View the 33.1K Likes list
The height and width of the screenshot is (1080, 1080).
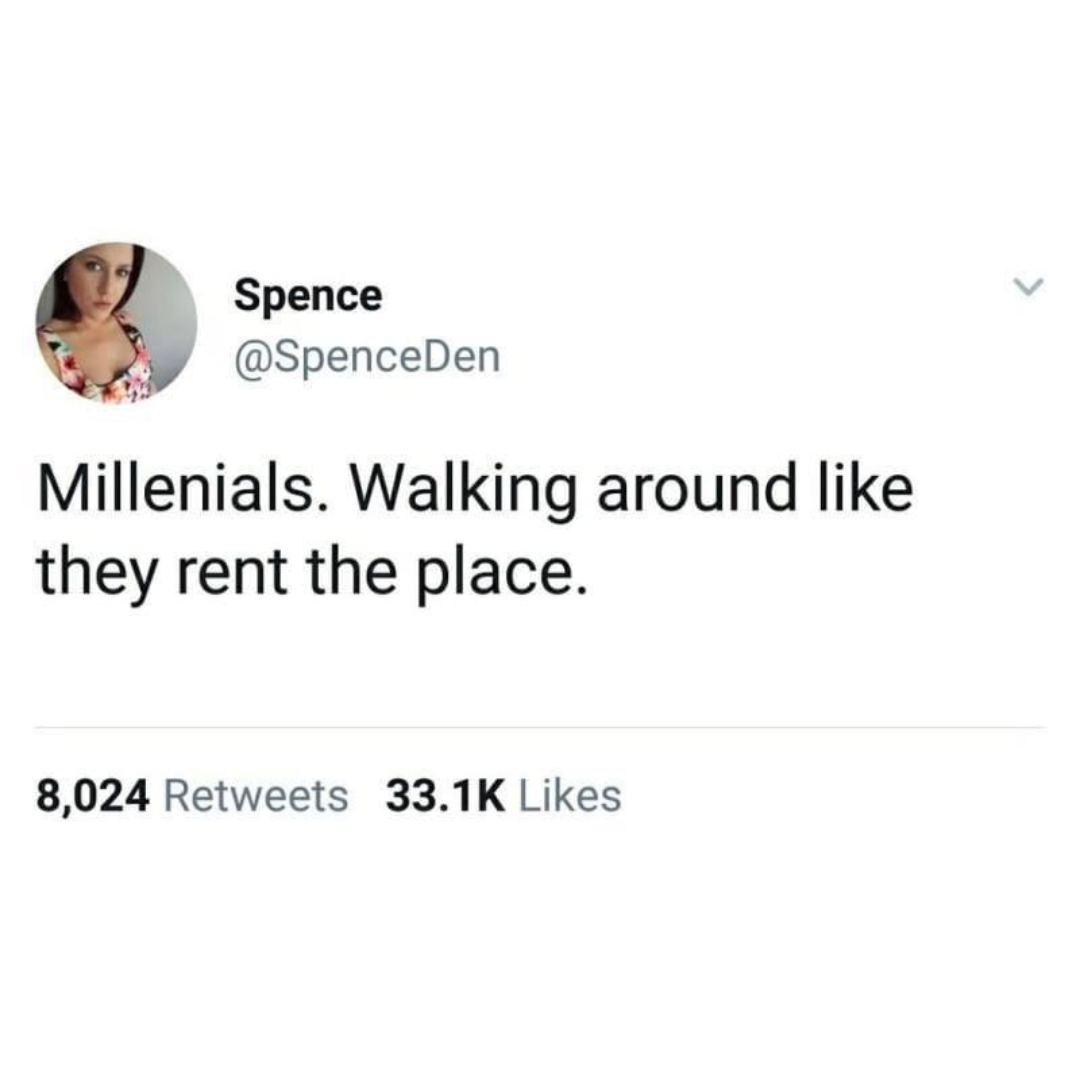click(503, 796)
